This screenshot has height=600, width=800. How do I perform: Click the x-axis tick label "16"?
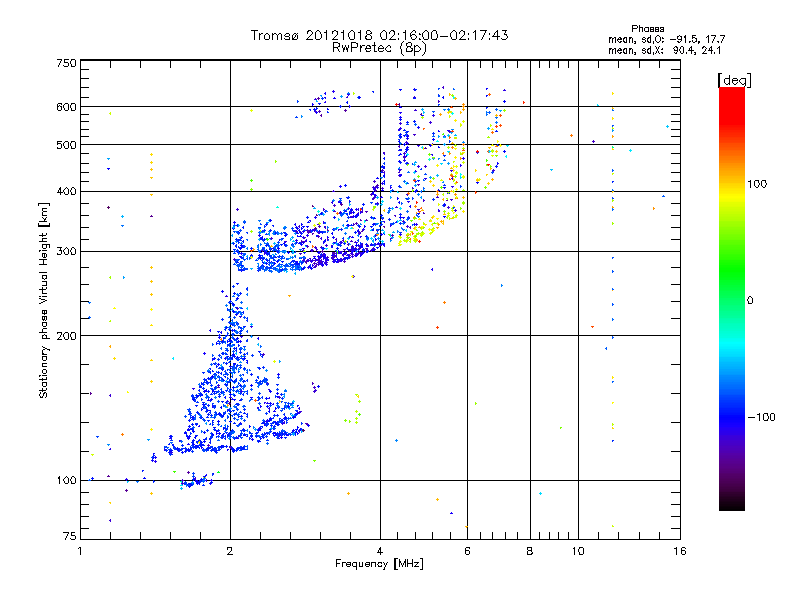[680, 551]
